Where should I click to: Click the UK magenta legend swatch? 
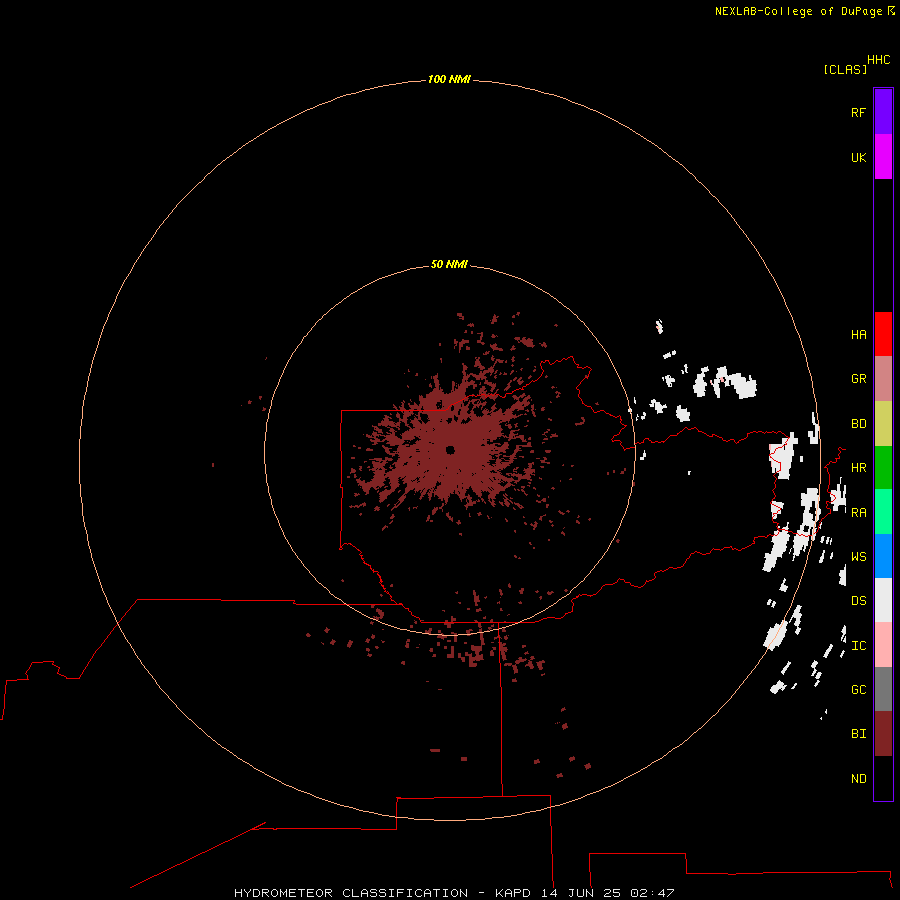883,157
